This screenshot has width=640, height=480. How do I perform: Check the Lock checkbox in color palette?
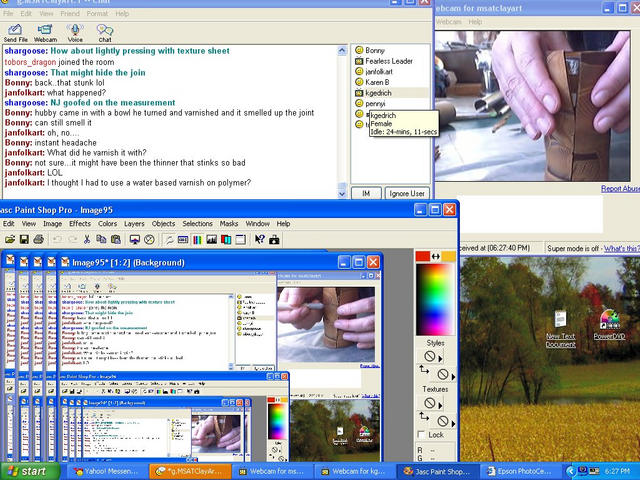pyautogui.click(x=422, y=435)
